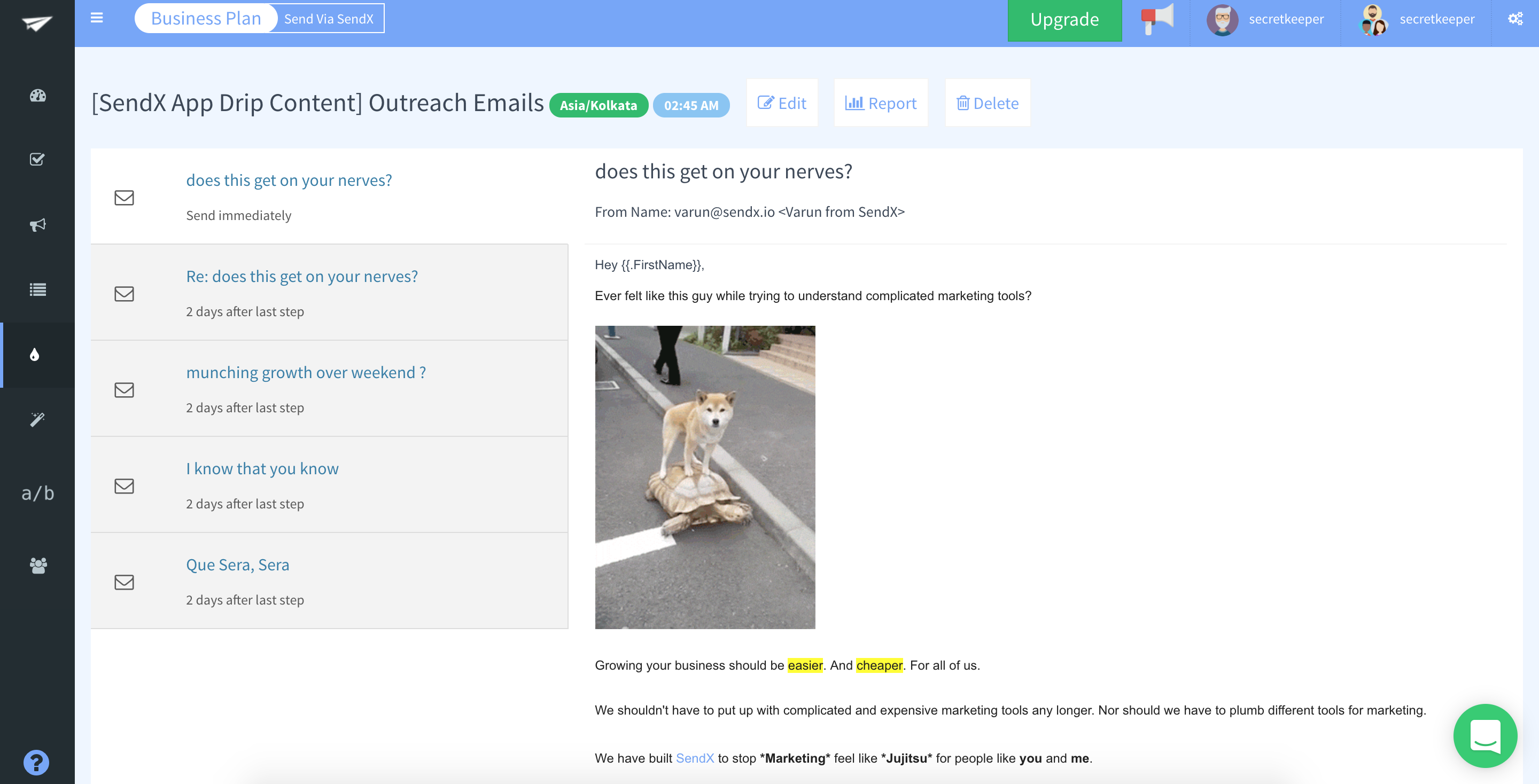Click envelope icon for 'does this get on your nerves?'
The height and width of the screenshot is (784, 1539).
[x=125, y=198]
